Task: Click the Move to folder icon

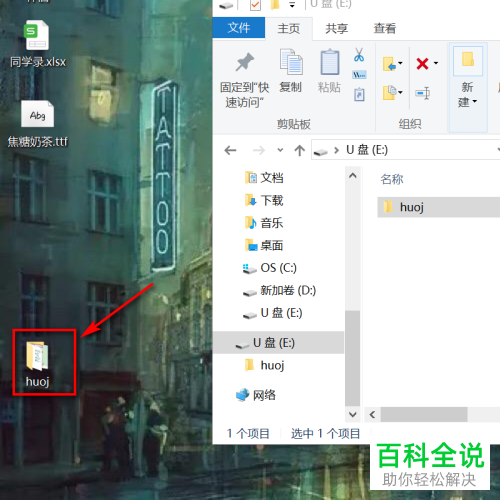Action: coord(389,63)
